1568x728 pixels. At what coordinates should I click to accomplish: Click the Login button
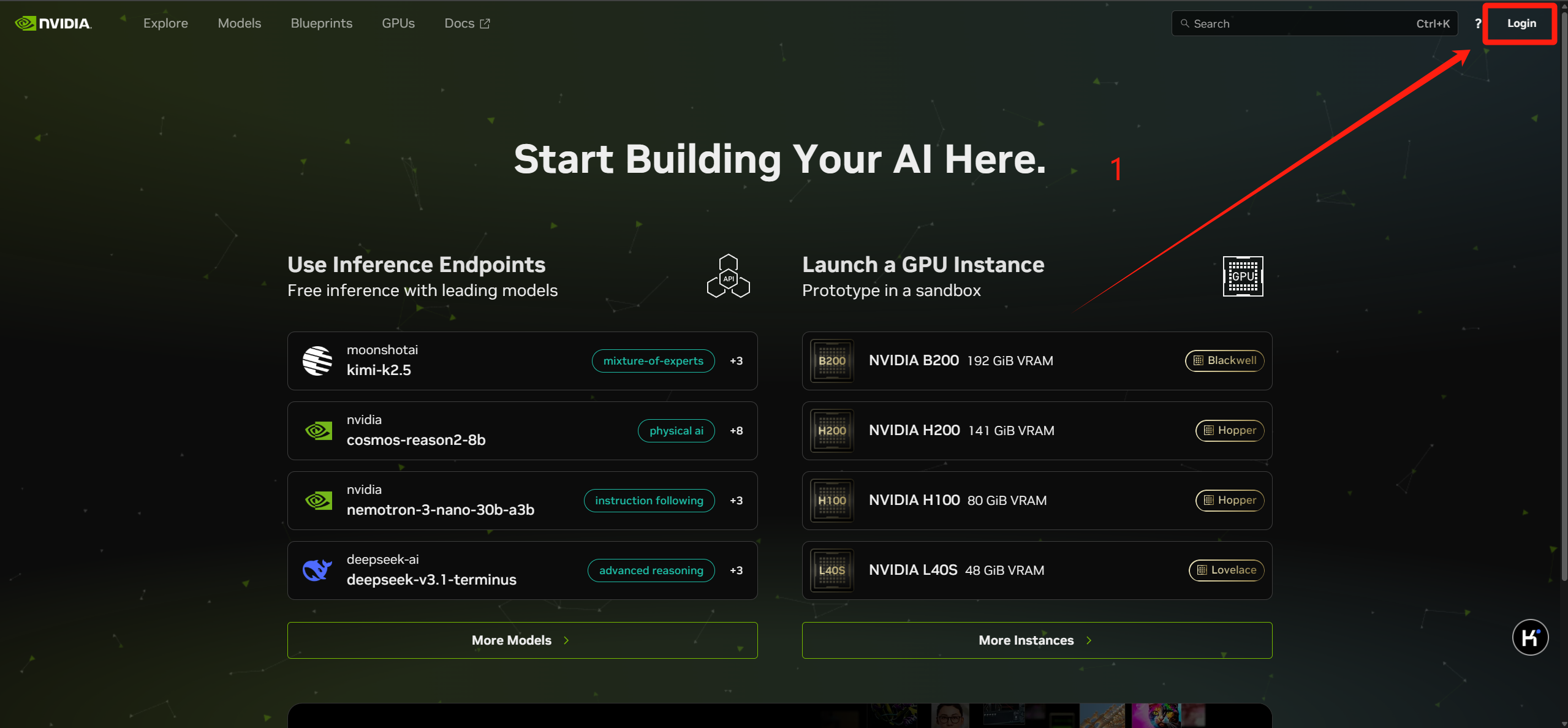(x=1521, y=23)
